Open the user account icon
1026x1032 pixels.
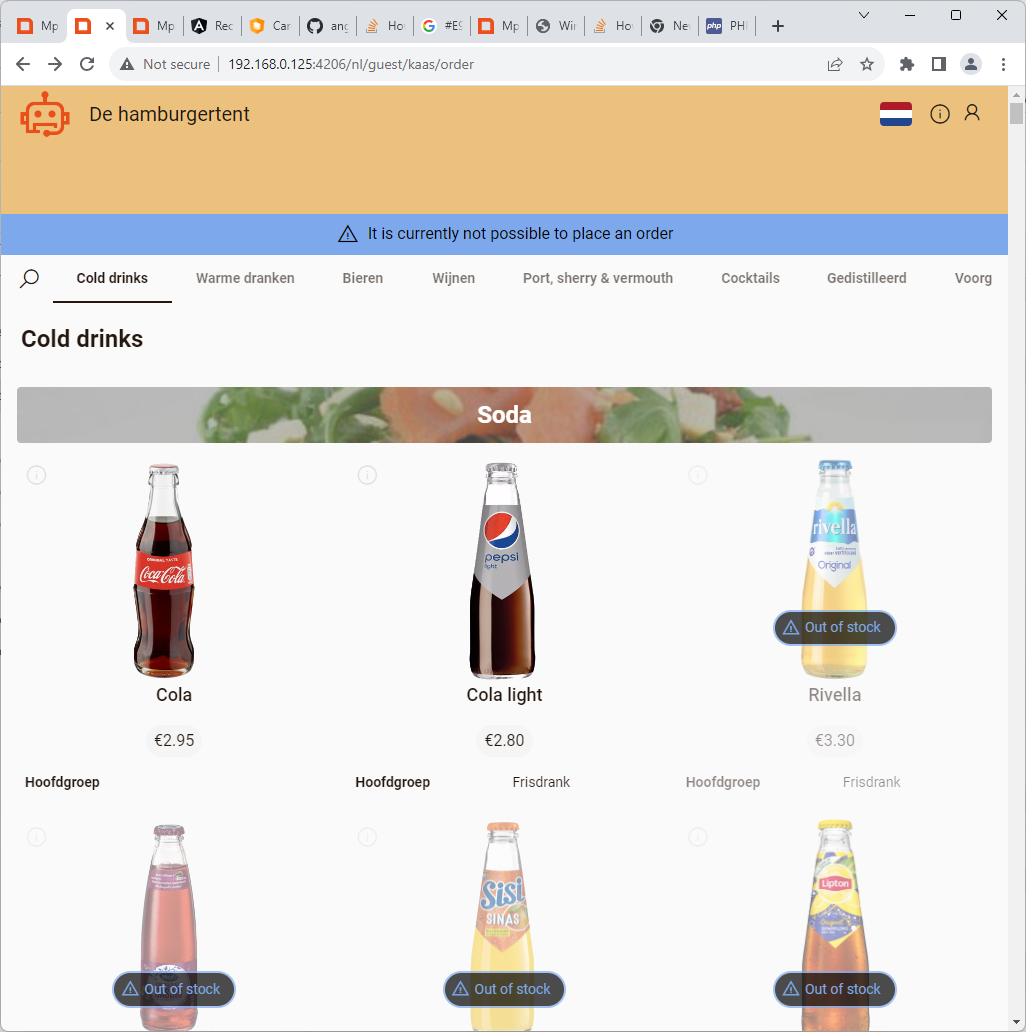pos(971,113)
